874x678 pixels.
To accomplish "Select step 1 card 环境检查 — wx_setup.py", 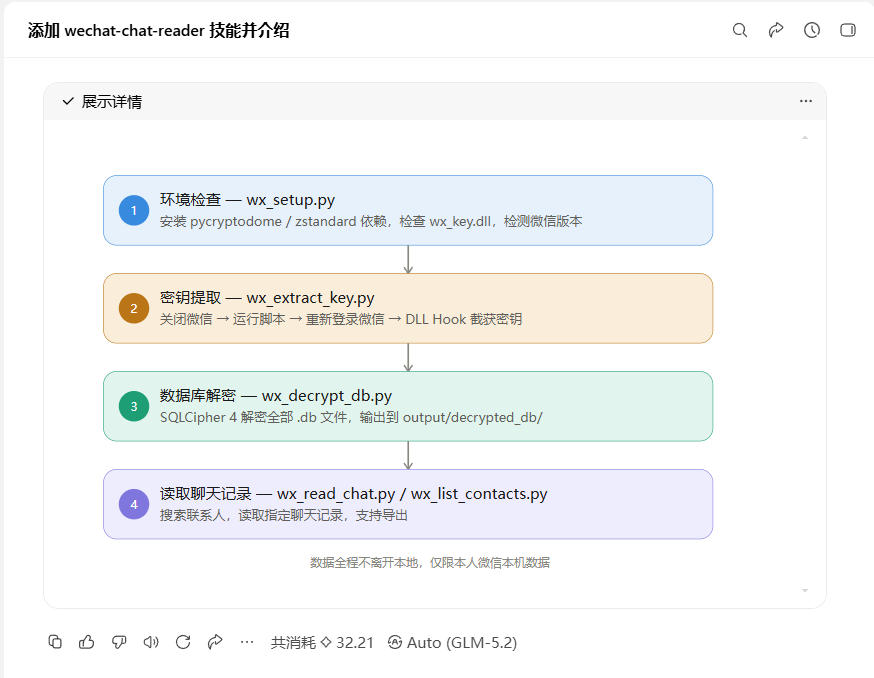I will tap(408, 210).
